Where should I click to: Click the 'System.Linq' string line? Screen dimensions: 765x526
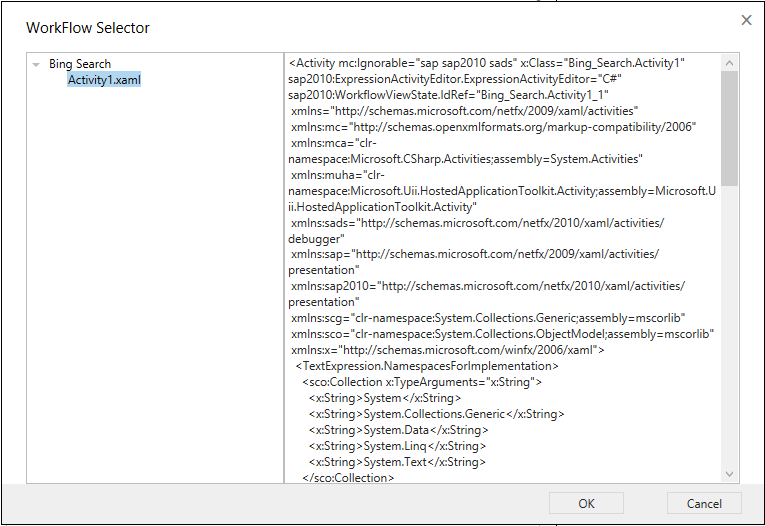click(397, 446)
